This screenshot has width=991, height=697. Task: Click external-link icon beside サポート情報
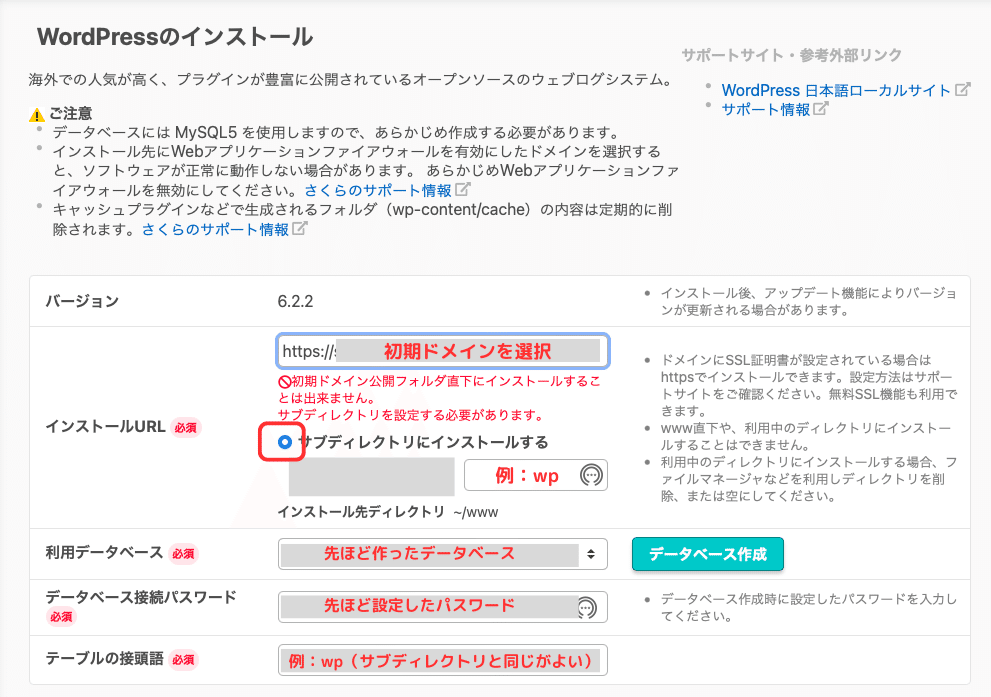[820, 109]
